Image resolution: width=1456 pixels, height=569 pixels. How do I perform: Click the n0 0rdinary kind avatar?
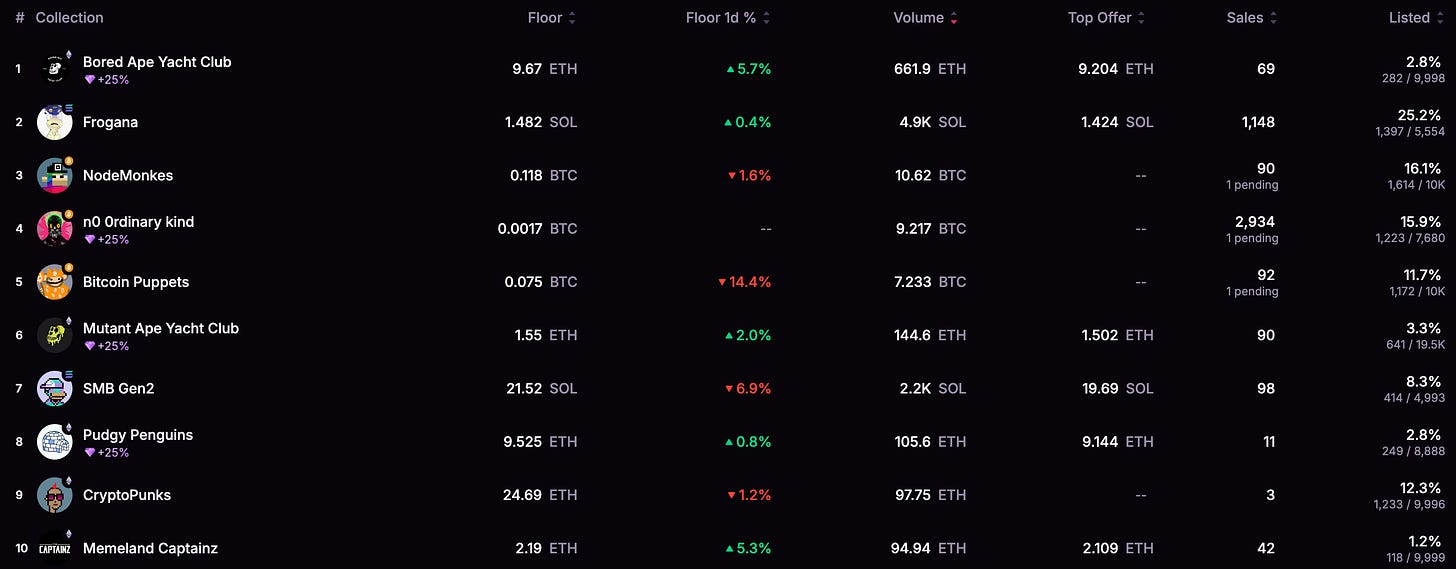click(55, 228)
